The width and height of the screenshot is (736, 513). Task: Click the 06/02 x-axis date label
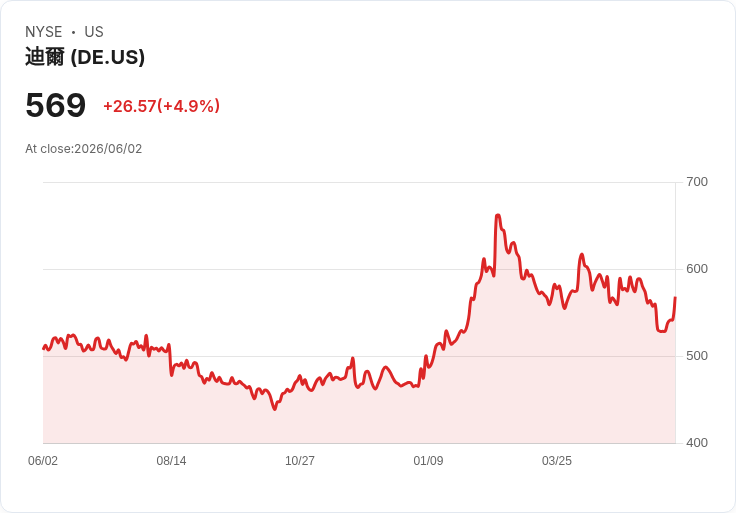click(43, 461)
